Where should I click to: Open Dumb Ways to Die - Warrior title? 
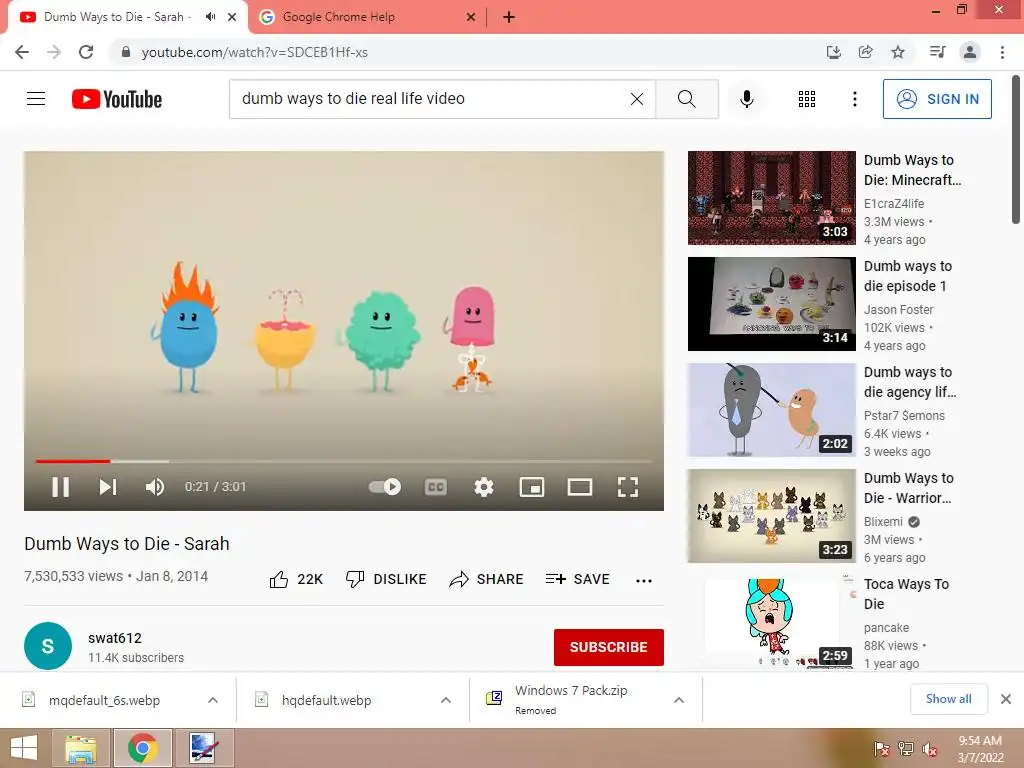click(x=908, y=488)
